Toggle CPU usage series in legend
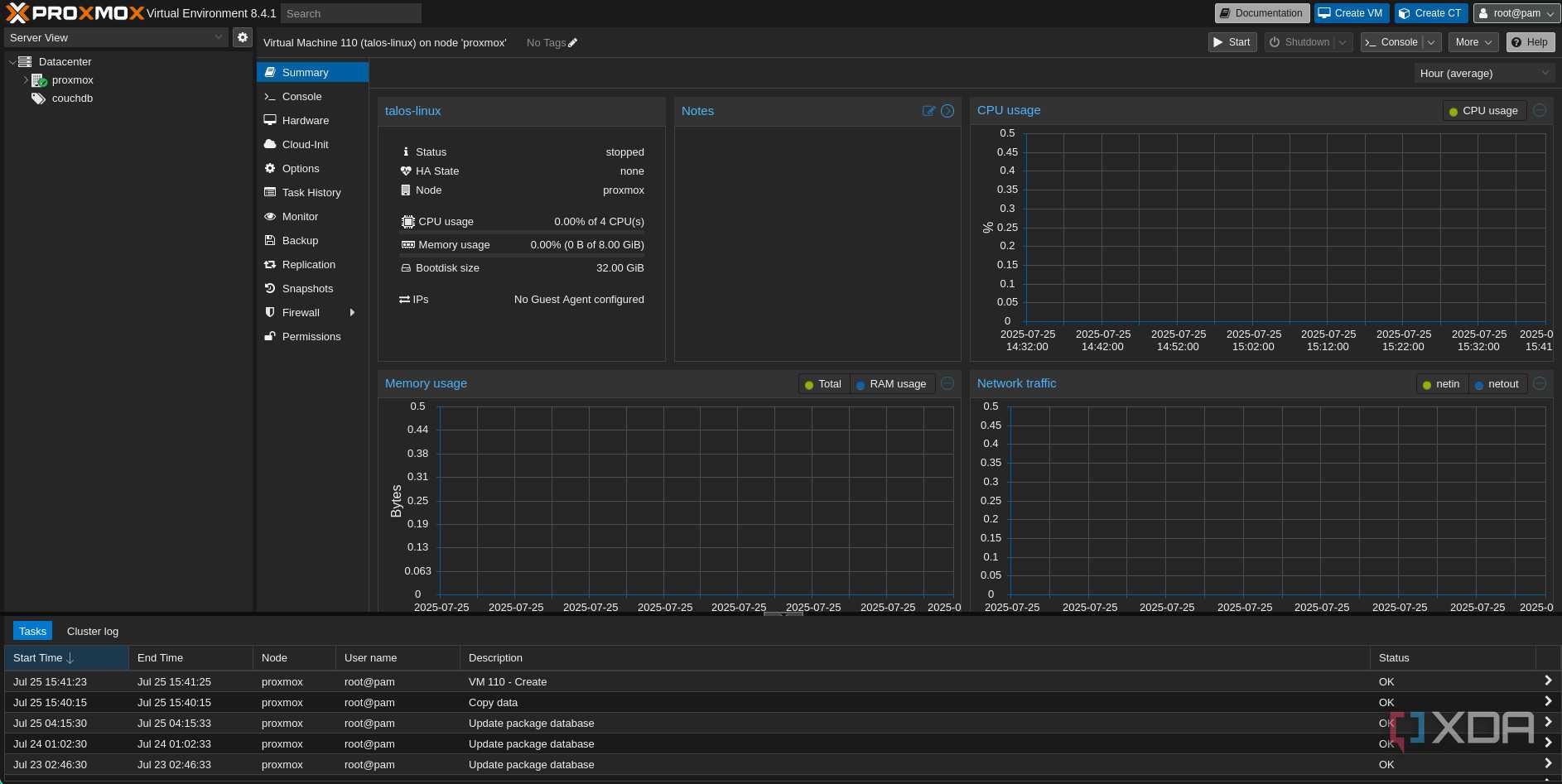Viewport: 1562px width, 784px height. 1483,111
